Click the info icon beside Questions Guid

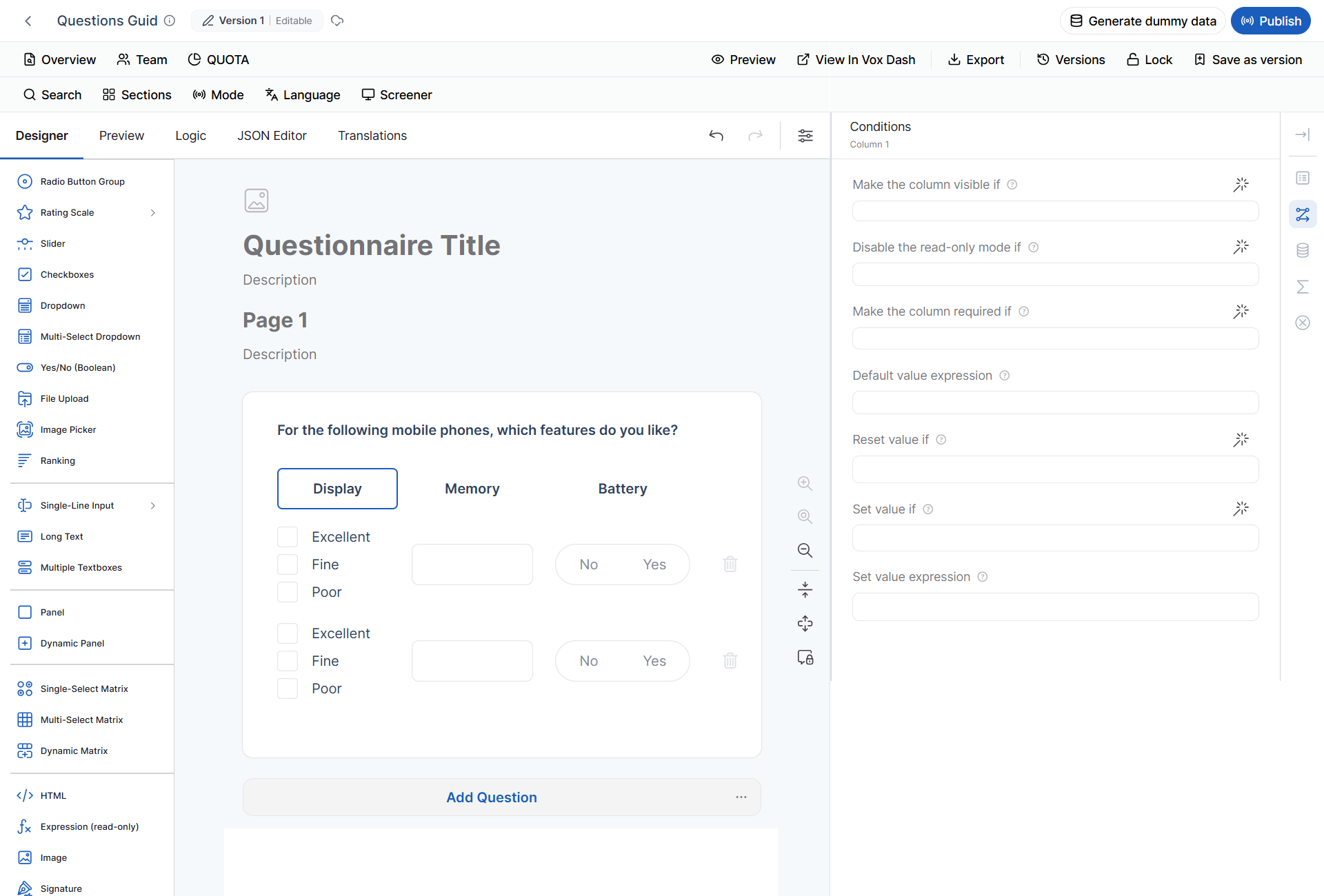pyautogui.click(x=170, y=21)
